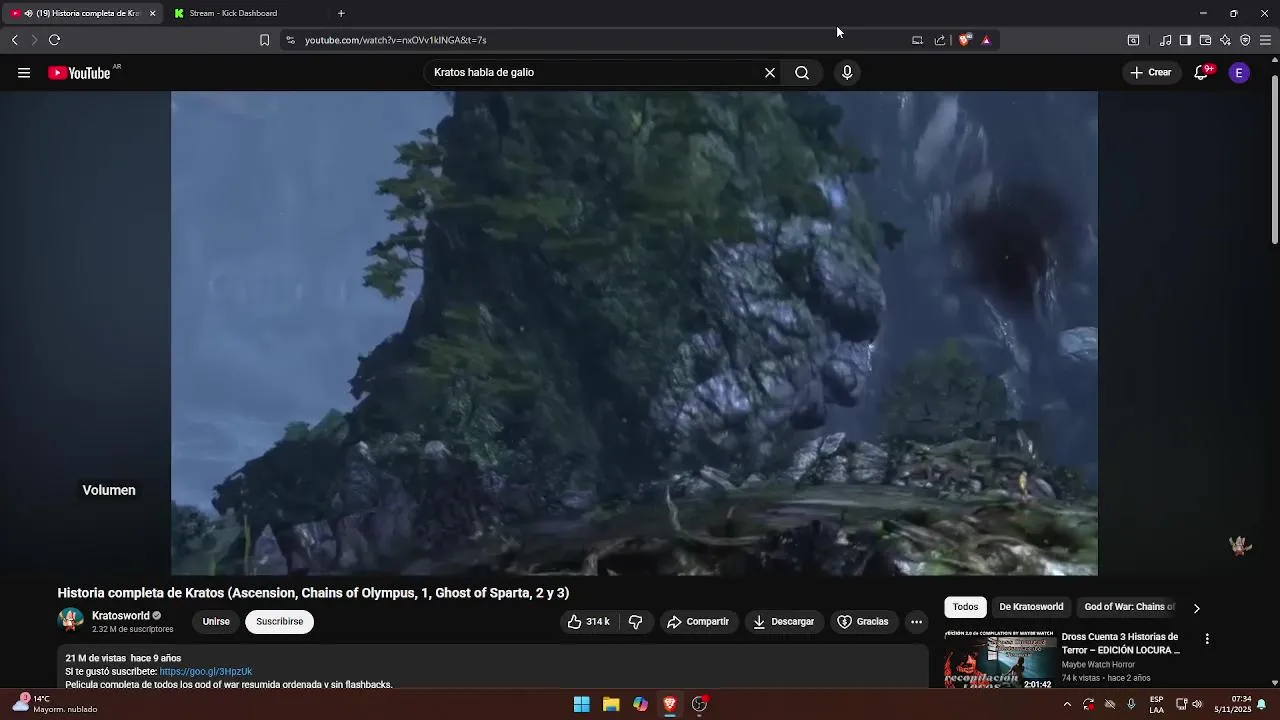Click the magnifier search button
Image resolution: width=1280 pixels, height=720 pixels.
[x=802, y=73]
